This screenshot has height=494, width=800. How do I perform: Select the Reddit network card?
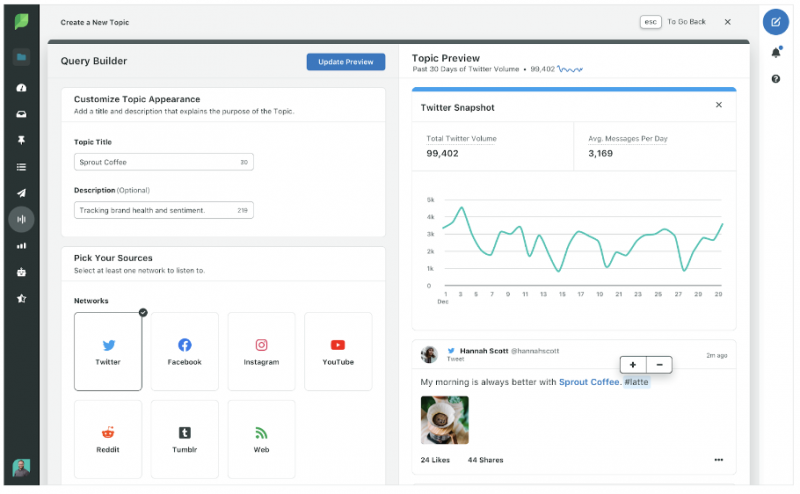pos(108,439)
